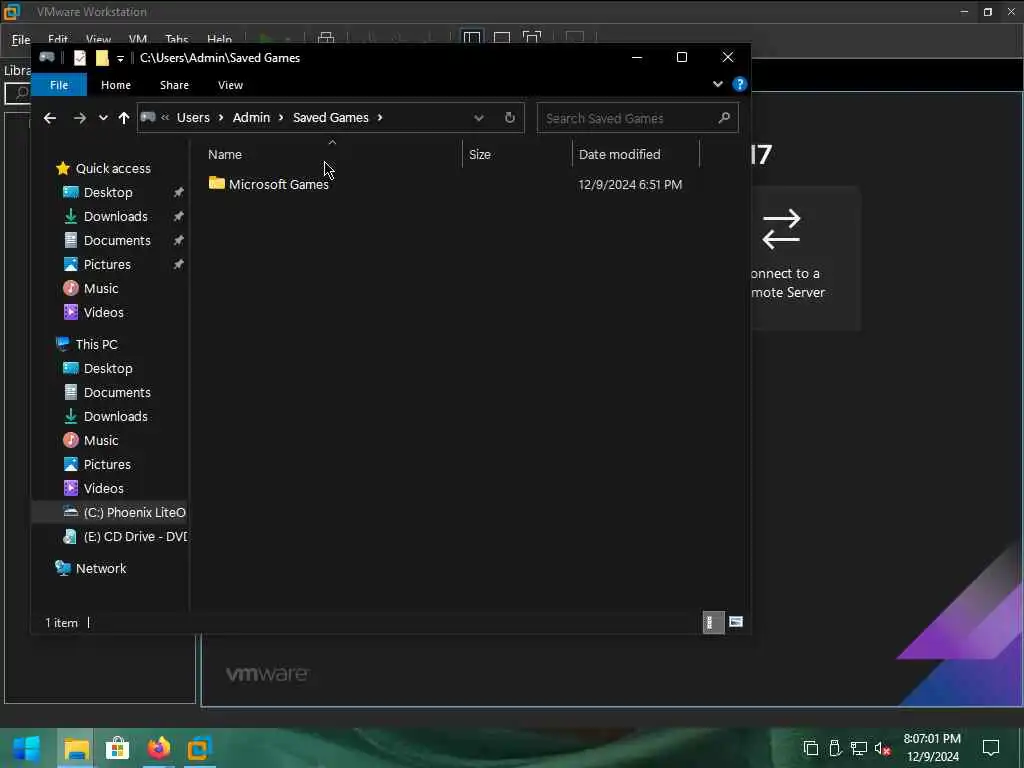The height and width of the screenshot is (768, 1024).
Task: Open Explorer help icon
Action: [x=739, y=84]
